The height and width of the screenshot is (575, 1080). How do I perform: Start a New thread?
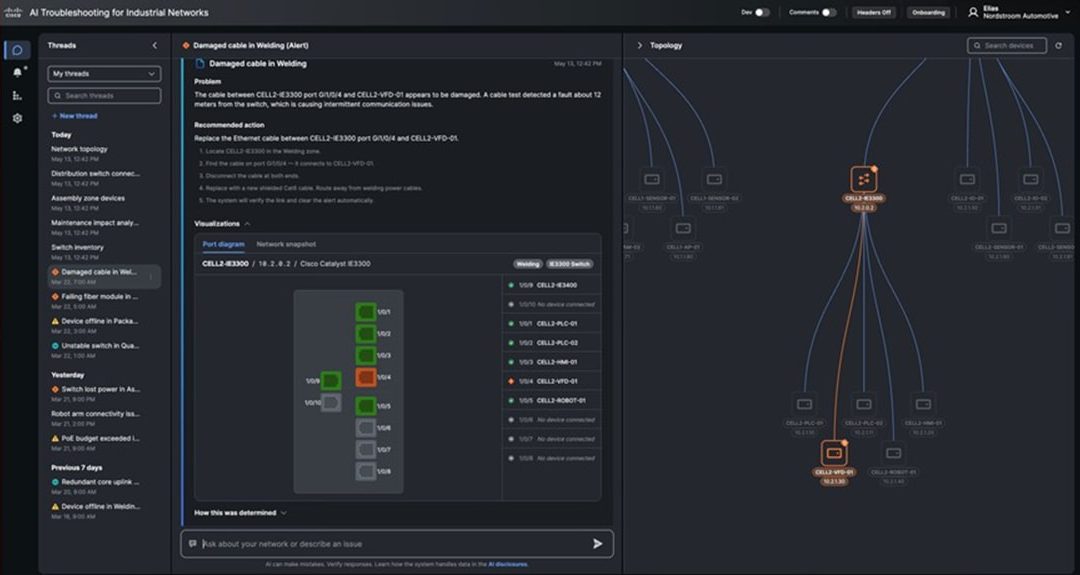click(x=74, y=116)
